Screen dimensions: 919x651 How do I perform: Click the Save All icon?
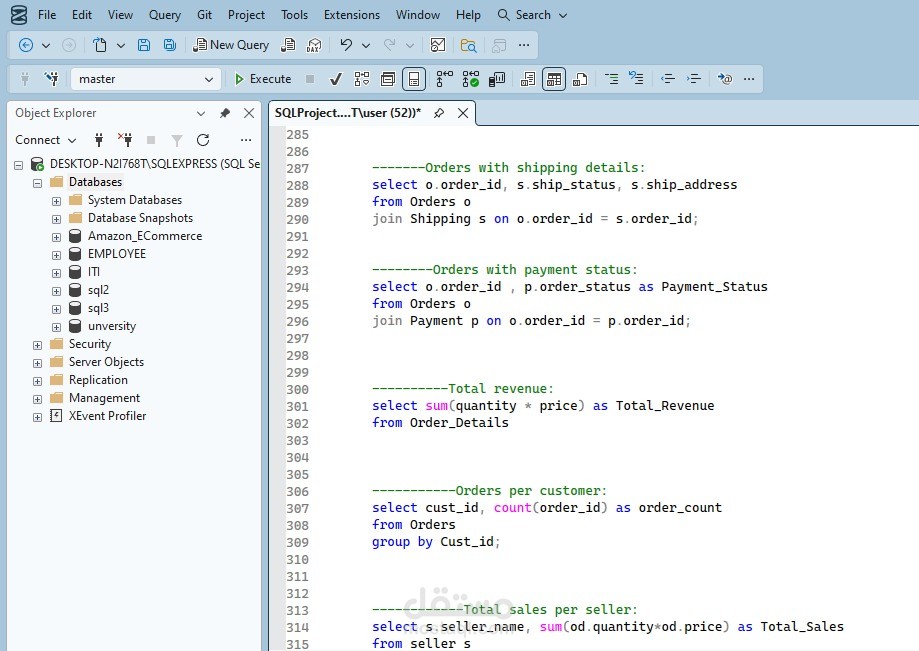click(x=169, y=45)
